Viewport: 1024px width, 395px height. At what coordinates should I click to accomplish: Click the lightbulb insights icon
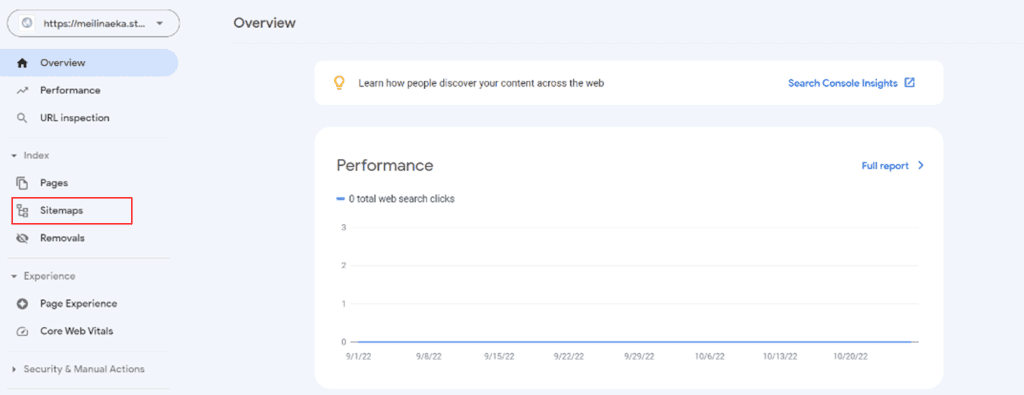pyautogui.click(x=338, y=83)
